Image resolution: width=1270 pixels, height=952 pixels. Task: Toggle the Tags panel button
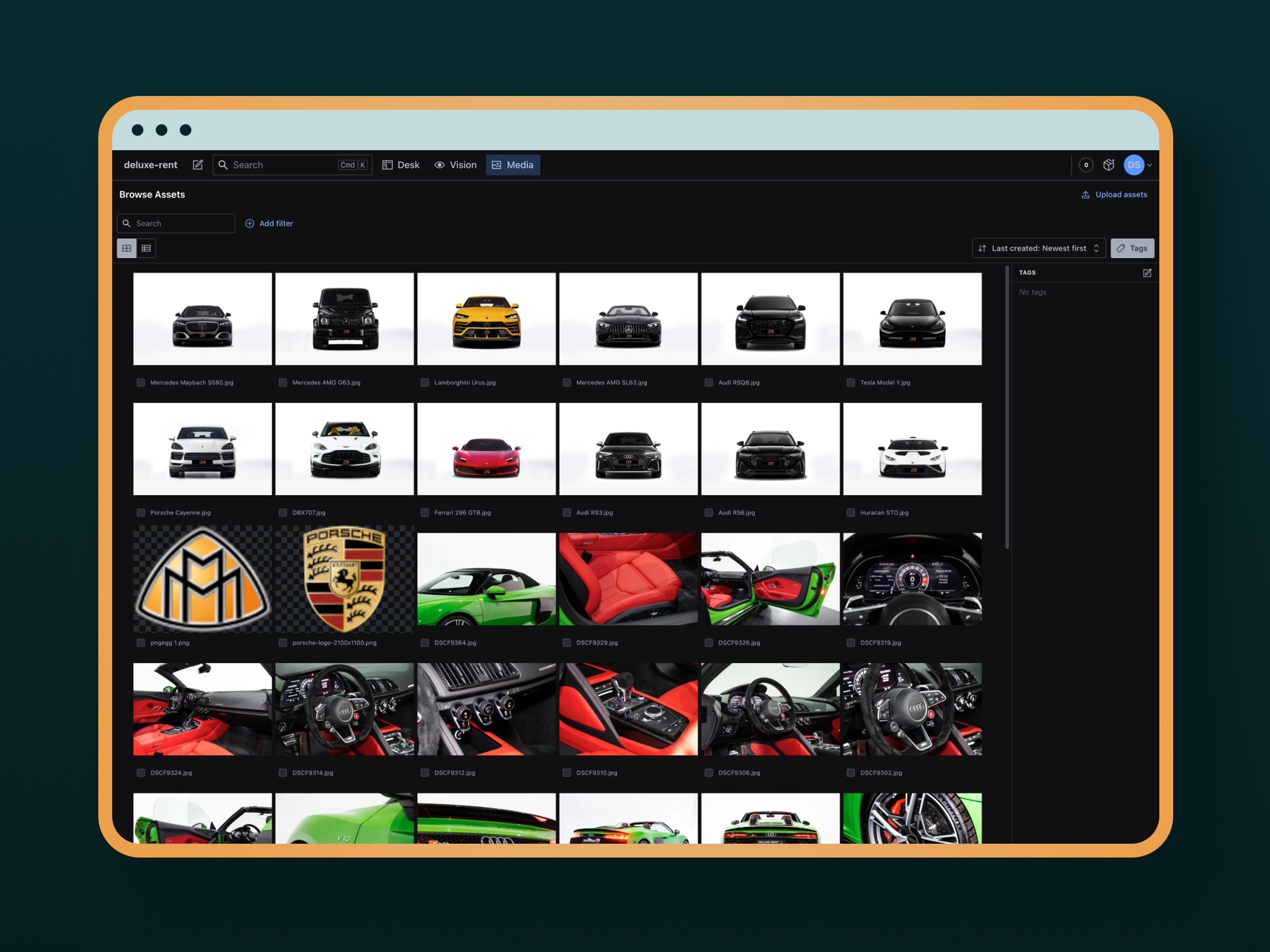tap(1132, 248)
